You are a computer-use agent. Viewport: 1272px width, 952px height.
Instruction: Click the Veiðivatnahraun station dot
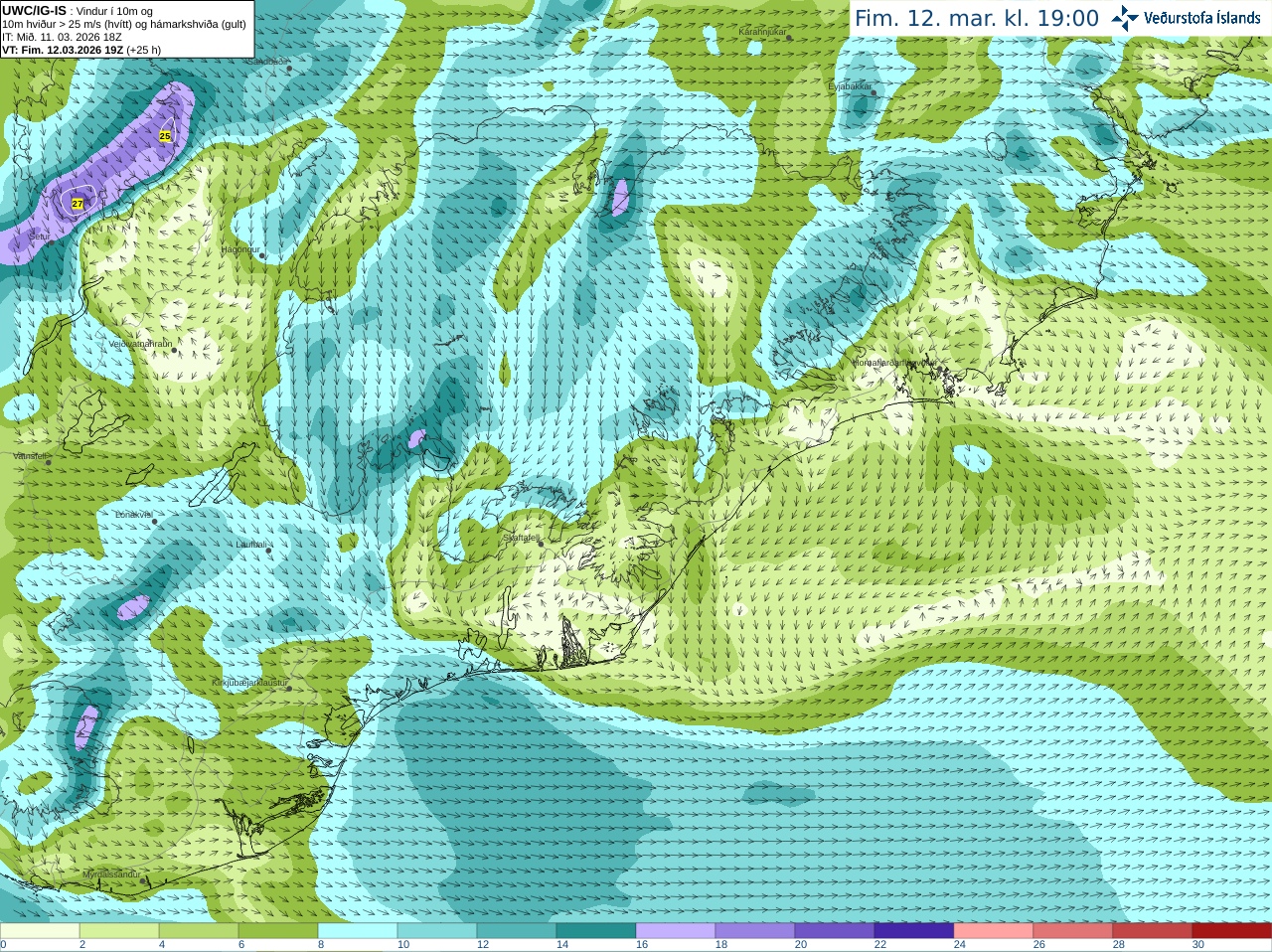pyautogui.click(x=173, y=349)
